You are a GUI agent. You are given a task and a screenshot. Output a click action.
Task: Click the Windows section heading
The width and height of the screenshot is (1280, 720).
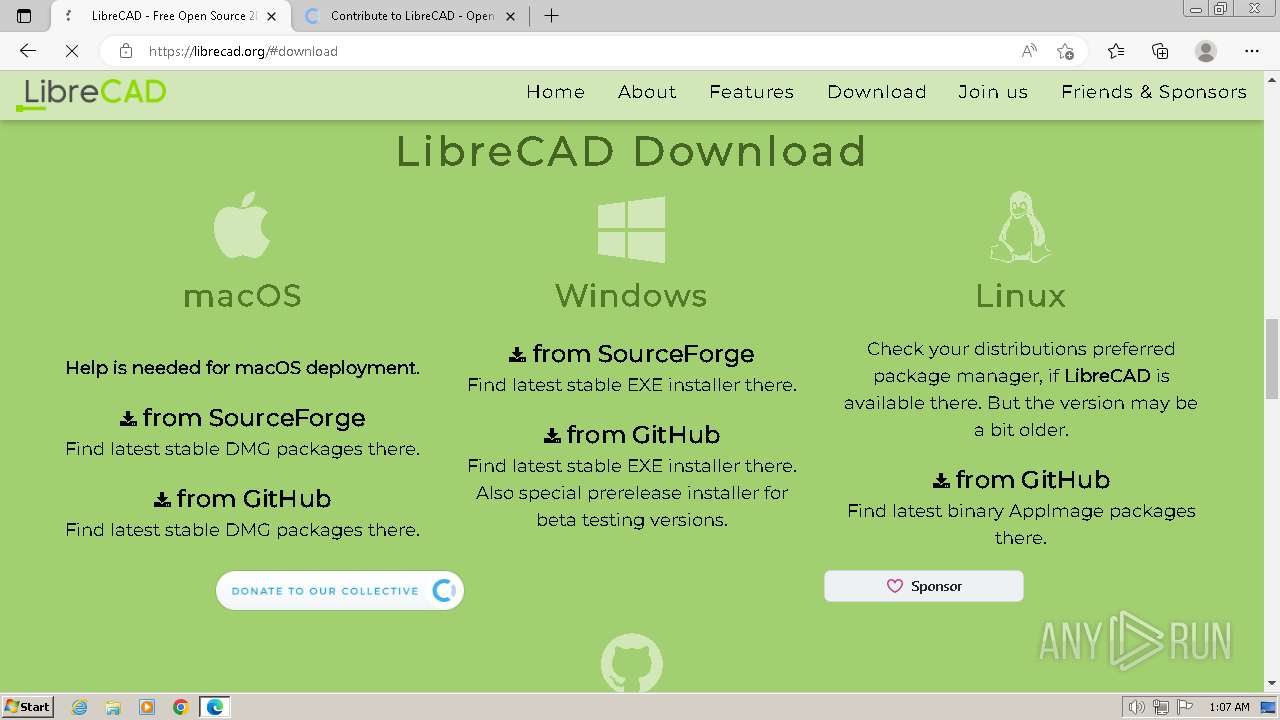[631, 296]
